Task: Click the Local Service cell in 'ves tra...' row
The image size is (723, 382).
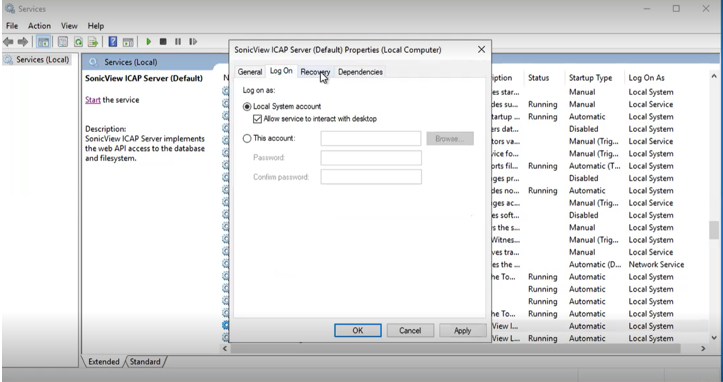Action: coord(651,252)
